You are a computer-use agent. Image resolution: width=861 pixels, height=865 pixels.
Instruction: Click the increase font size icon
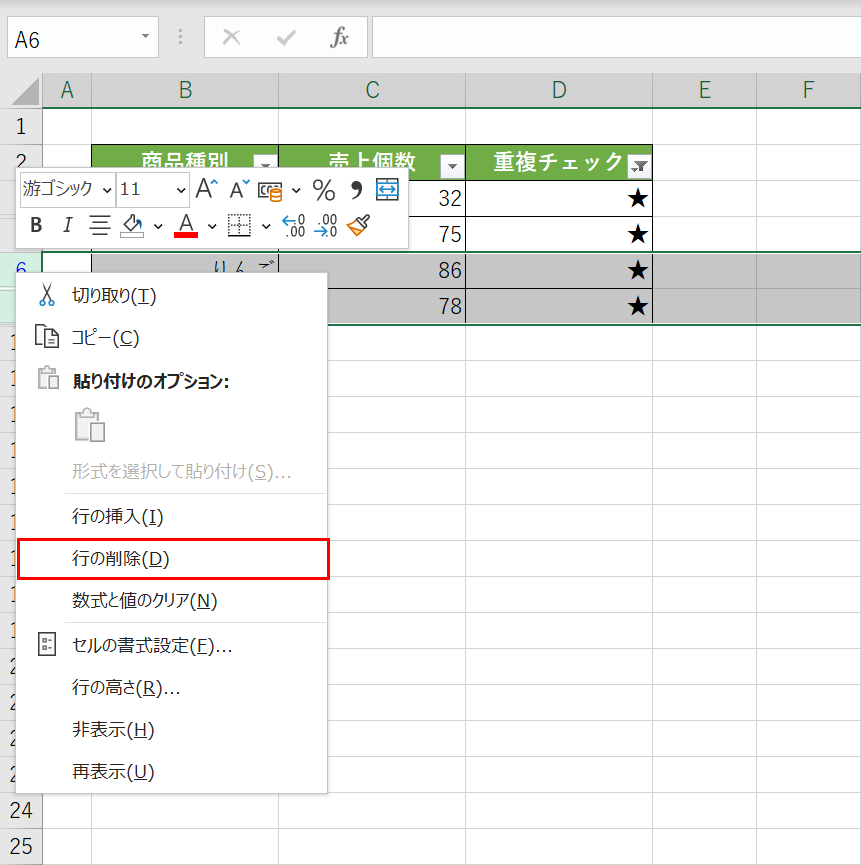[x=206, y=189]
